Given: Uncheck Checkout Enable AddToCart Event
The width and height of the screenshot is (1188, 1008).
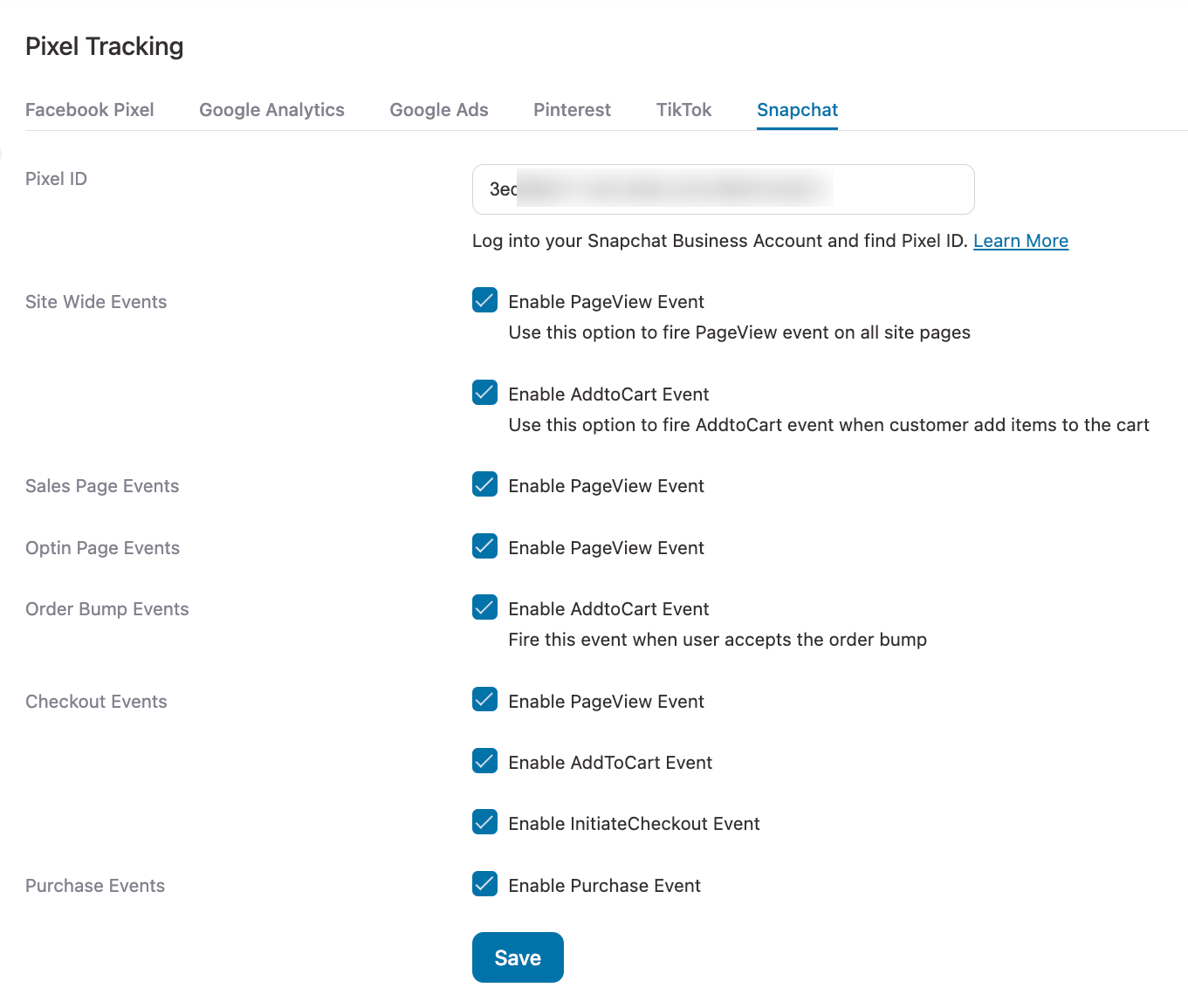Looking at the screenshot, I should (484, 761).
